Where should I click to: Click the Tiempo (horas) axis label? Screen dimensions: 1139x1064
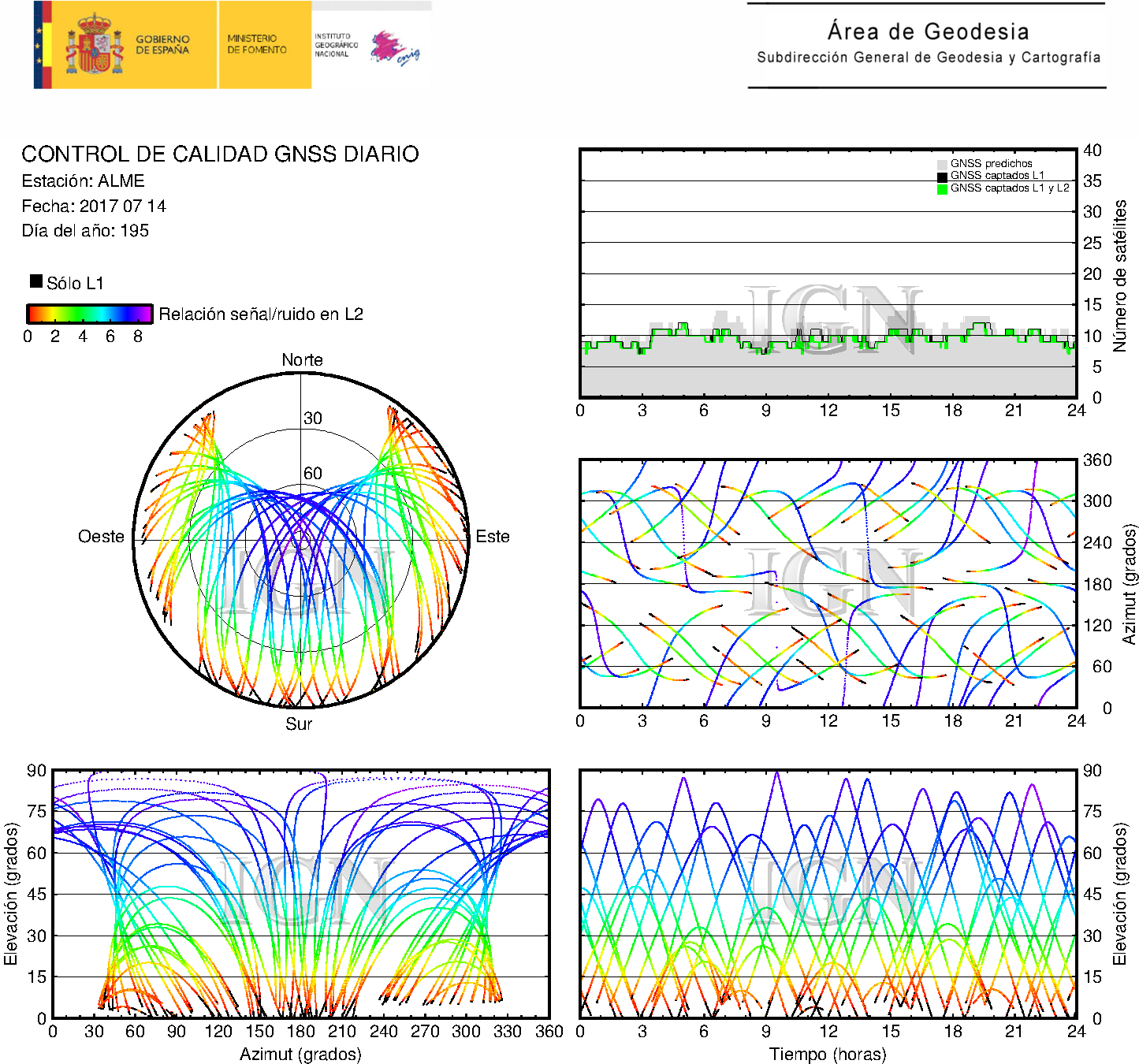click(x=828, y=1054)
